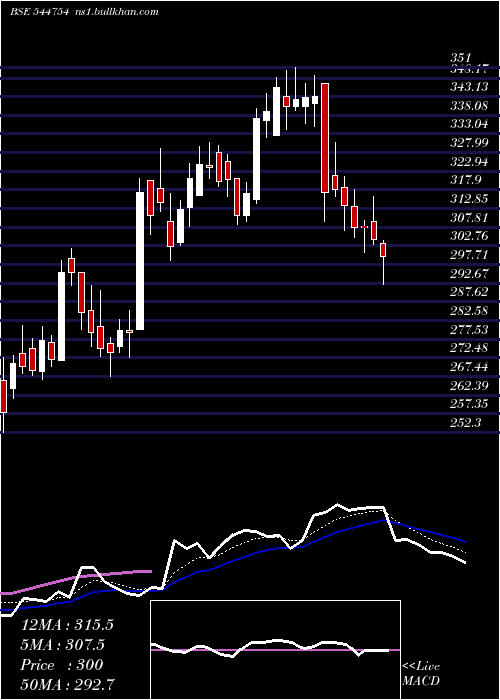Click the 333.04 price axis label
500x700 pixels.
point(469,124)
